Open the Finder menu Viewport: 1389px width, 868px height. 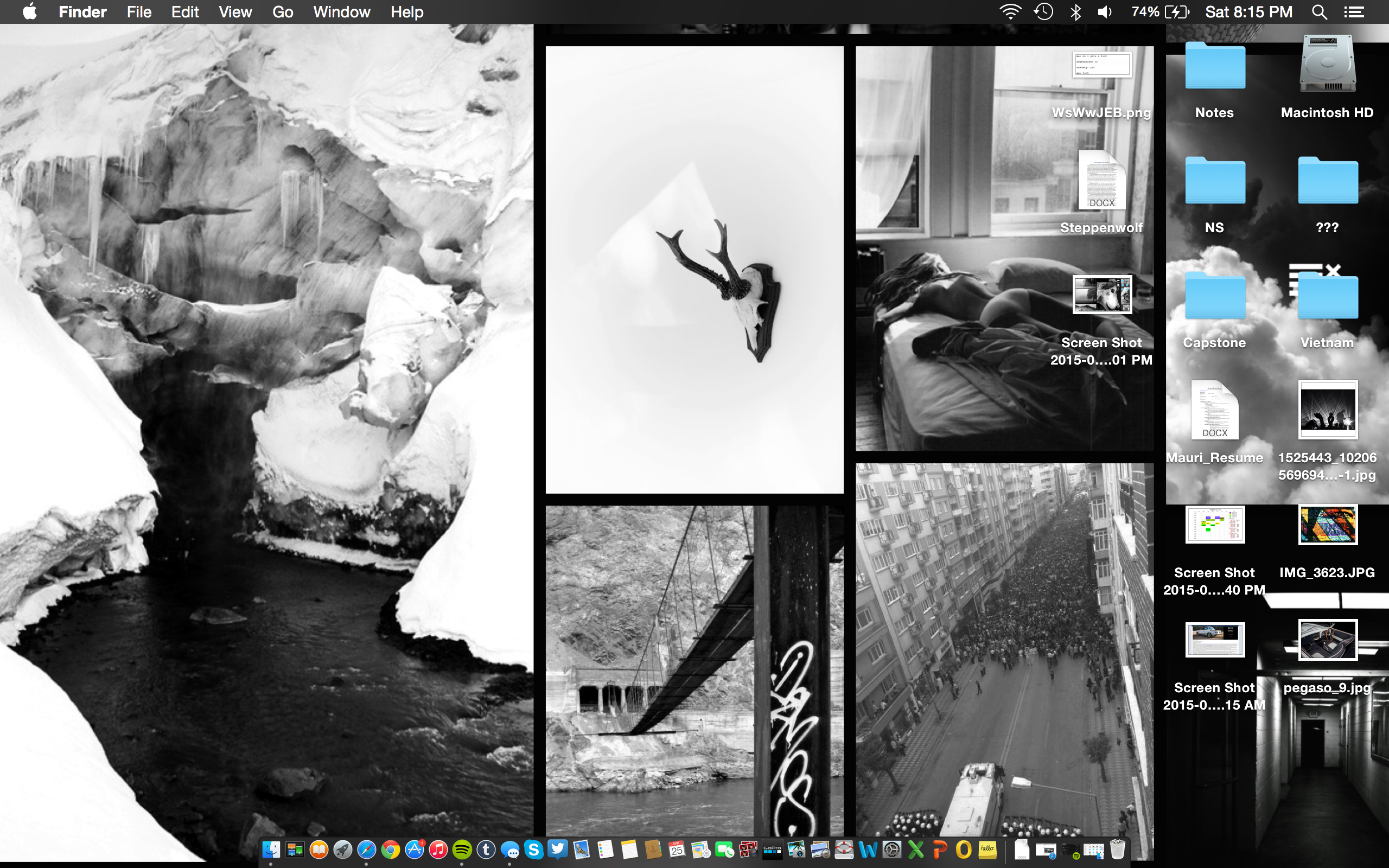click(82, 11)
